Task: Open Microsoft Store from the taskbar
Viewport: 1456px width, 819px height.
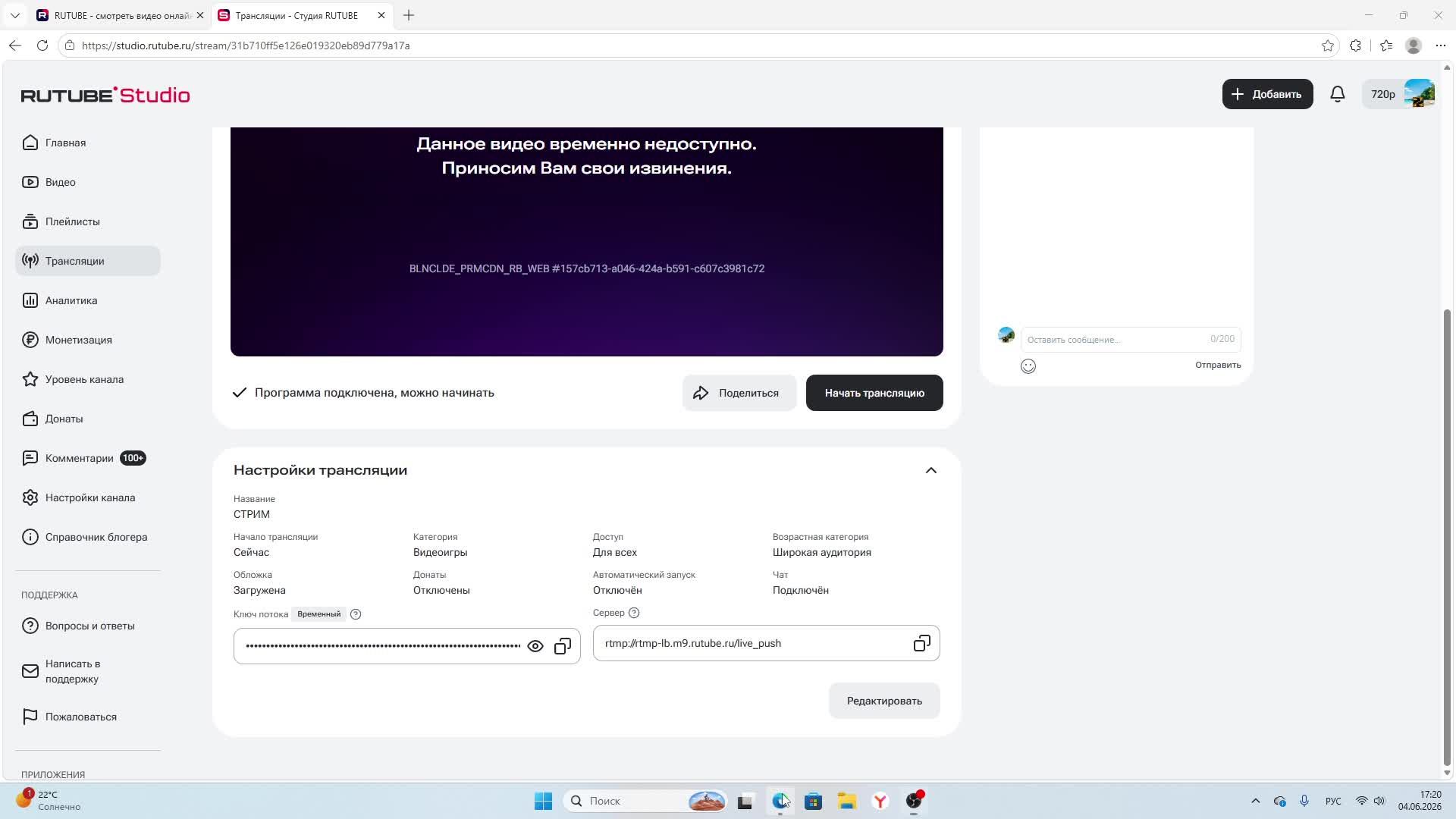Action: tap(814, 801)
